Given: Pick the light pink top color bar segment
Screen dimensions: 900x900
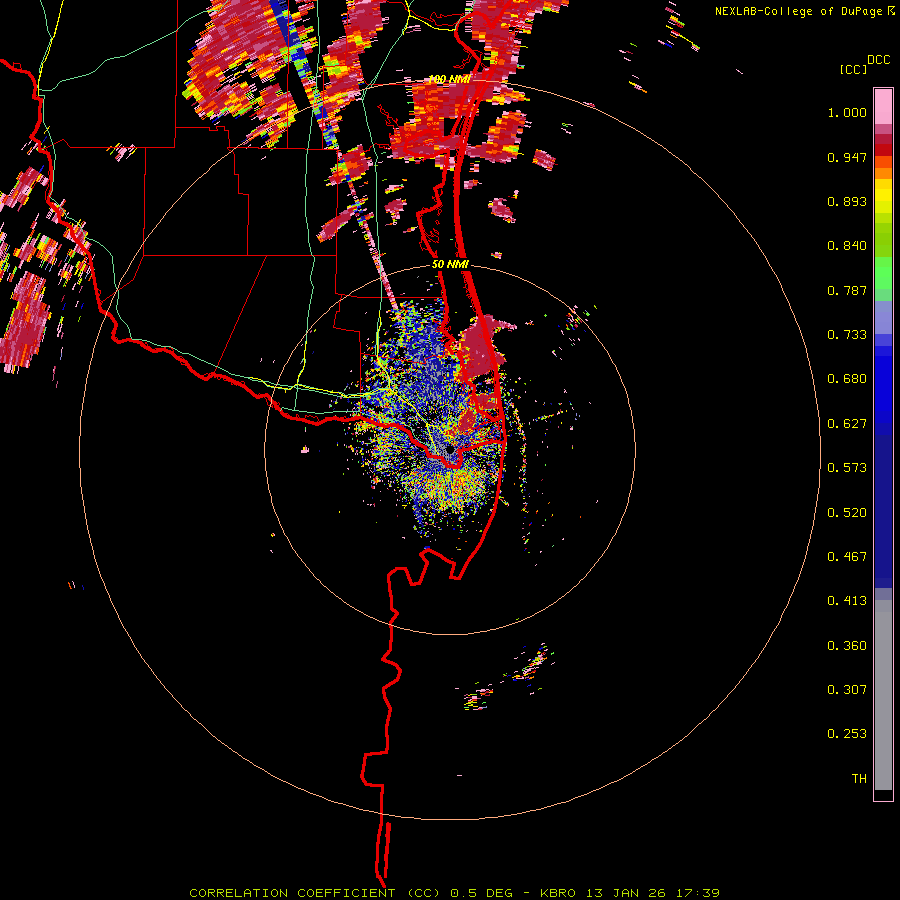Looking at the screenshot, I should (883, 107).
